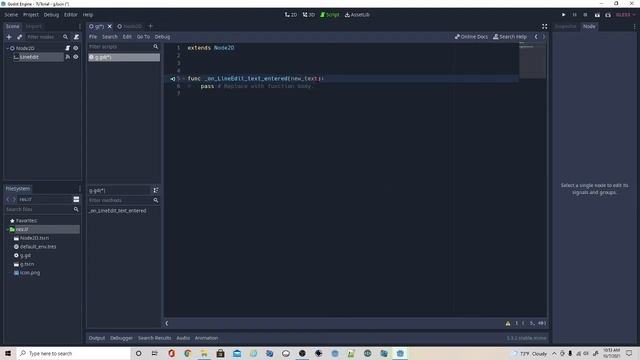
Task: Jump to _on_LineEdit_text_entered method
Action: coord(118,211)
